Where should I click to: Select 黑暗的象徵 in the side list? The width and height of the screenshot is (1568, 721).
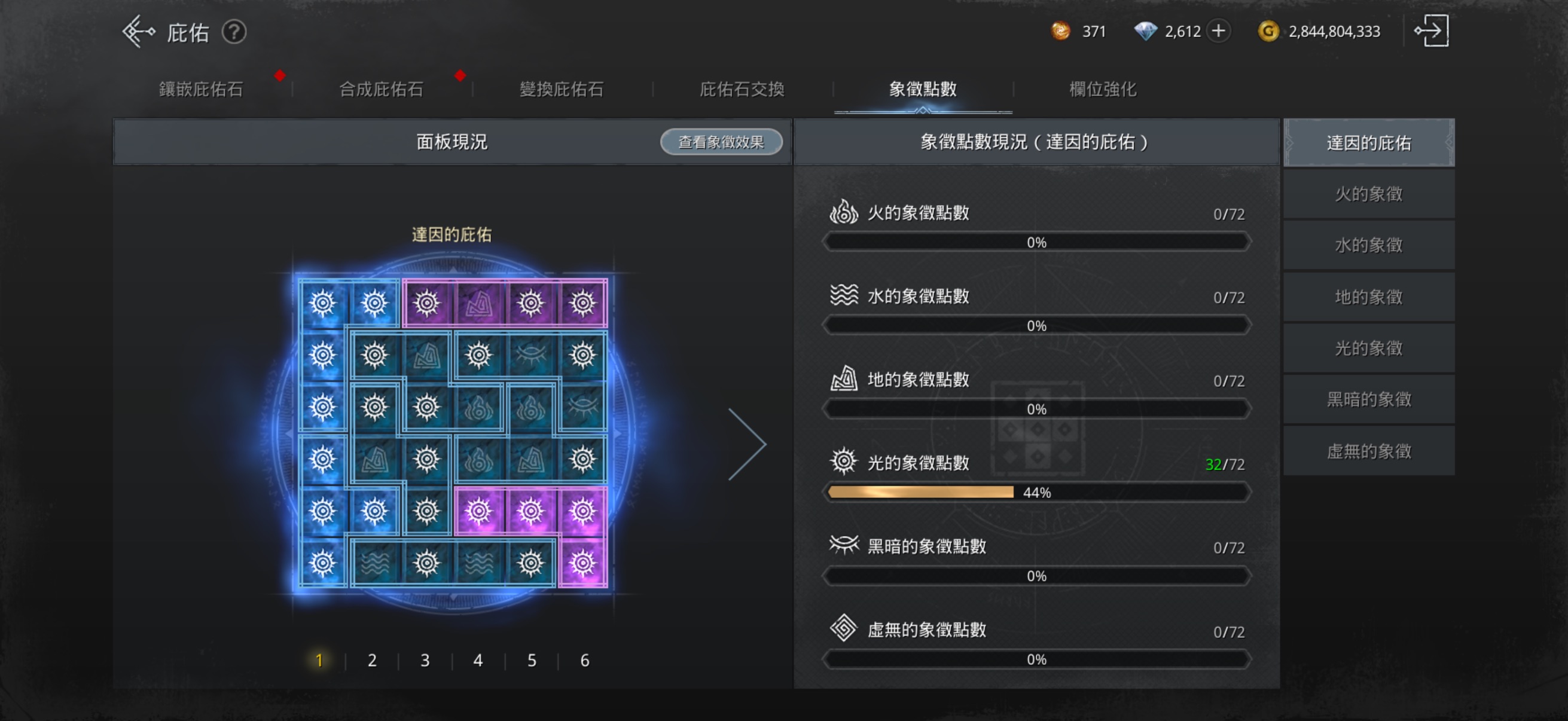pos(1369,399)
